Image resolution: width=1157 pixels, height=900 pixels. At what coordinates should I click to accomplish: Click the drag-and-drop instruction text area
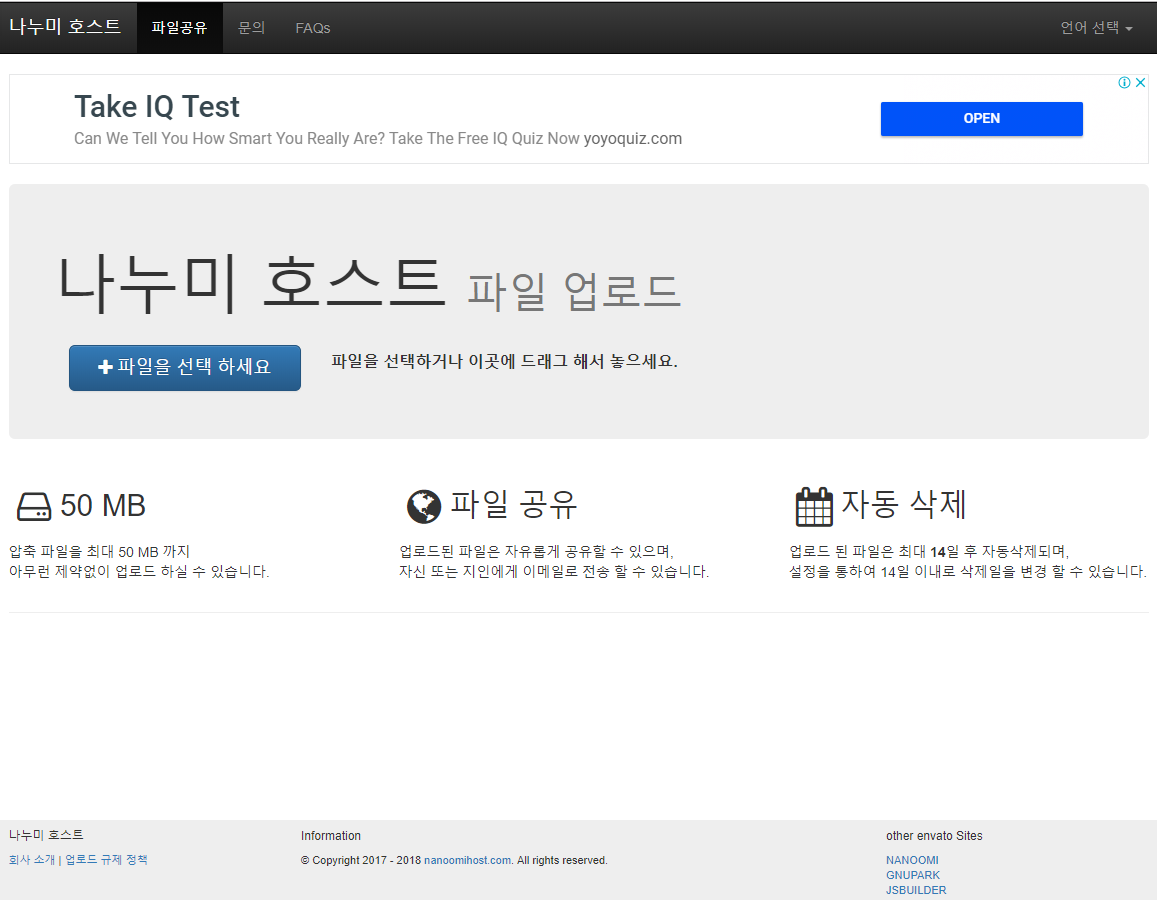(x=504, y=361)
